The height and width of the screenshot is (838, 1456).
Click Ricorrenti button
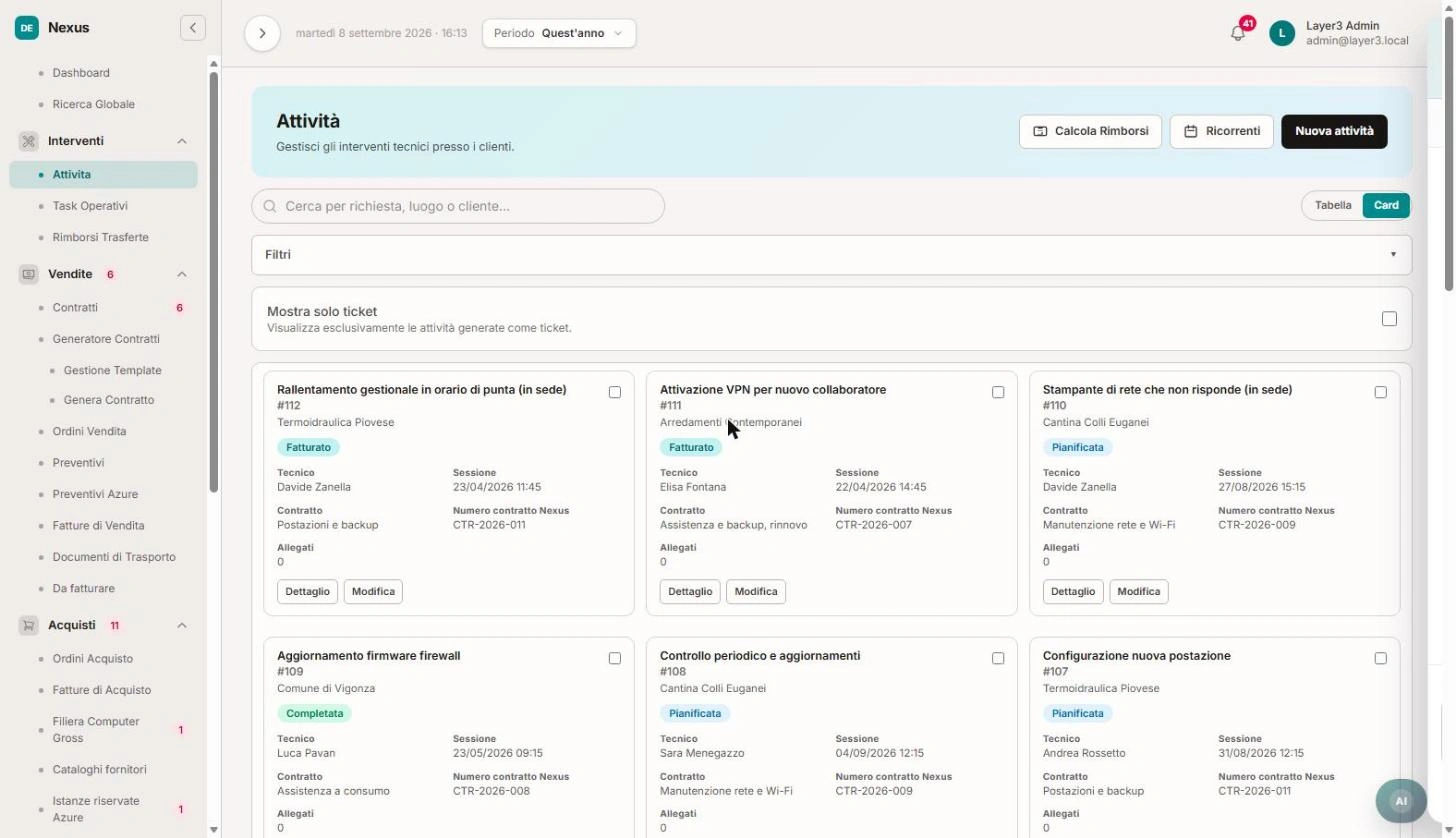point(1222,131)
